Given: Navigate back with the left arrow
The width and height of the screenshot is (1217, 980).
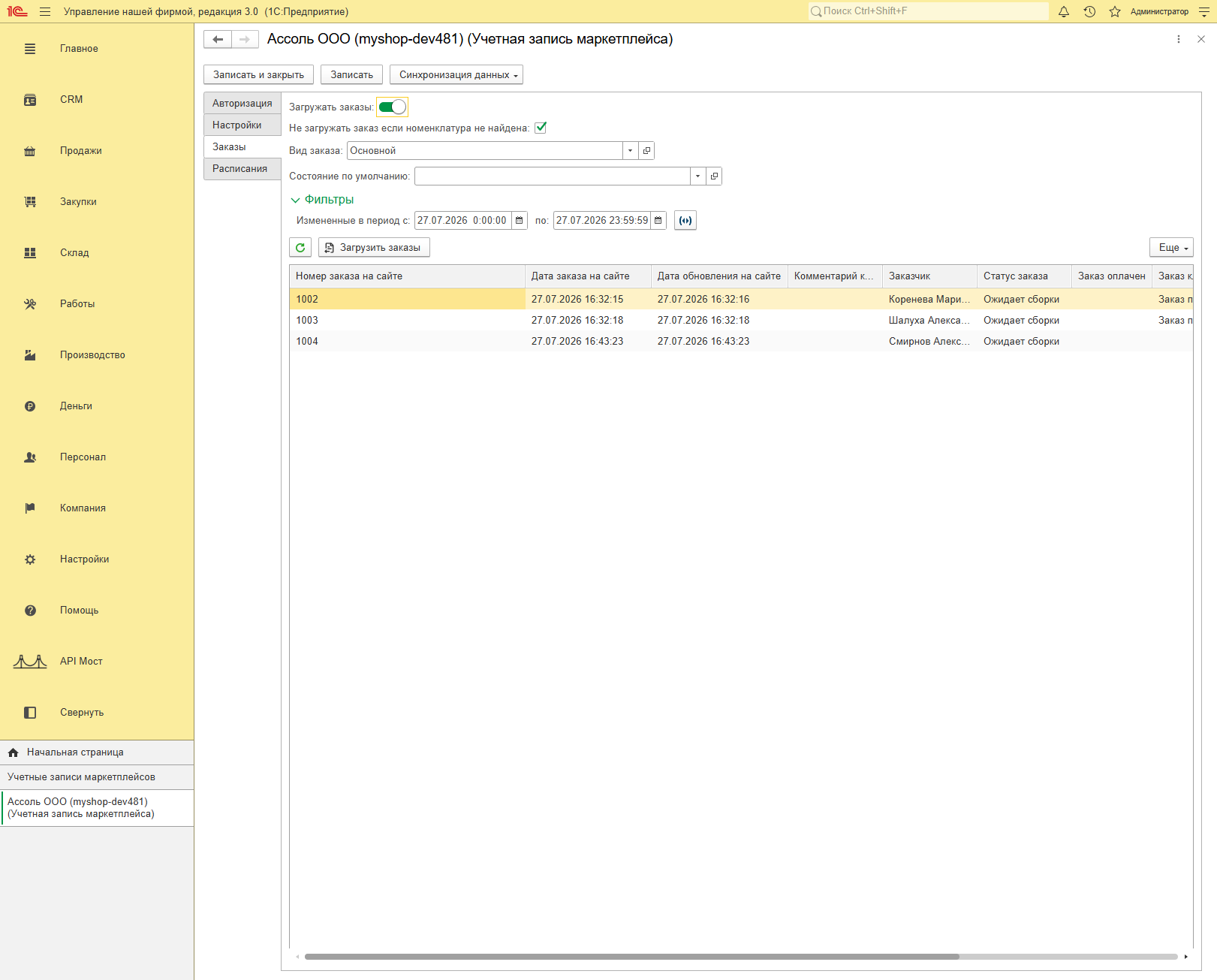Looking at the screenshot, I should (218, 39).
